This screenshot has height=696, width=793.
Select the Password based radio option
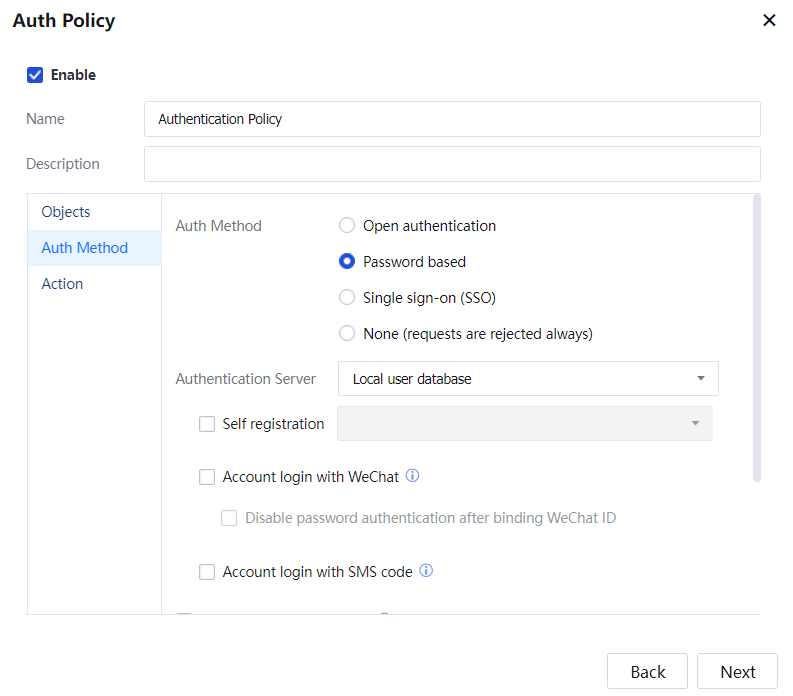[x=347, y=262]
